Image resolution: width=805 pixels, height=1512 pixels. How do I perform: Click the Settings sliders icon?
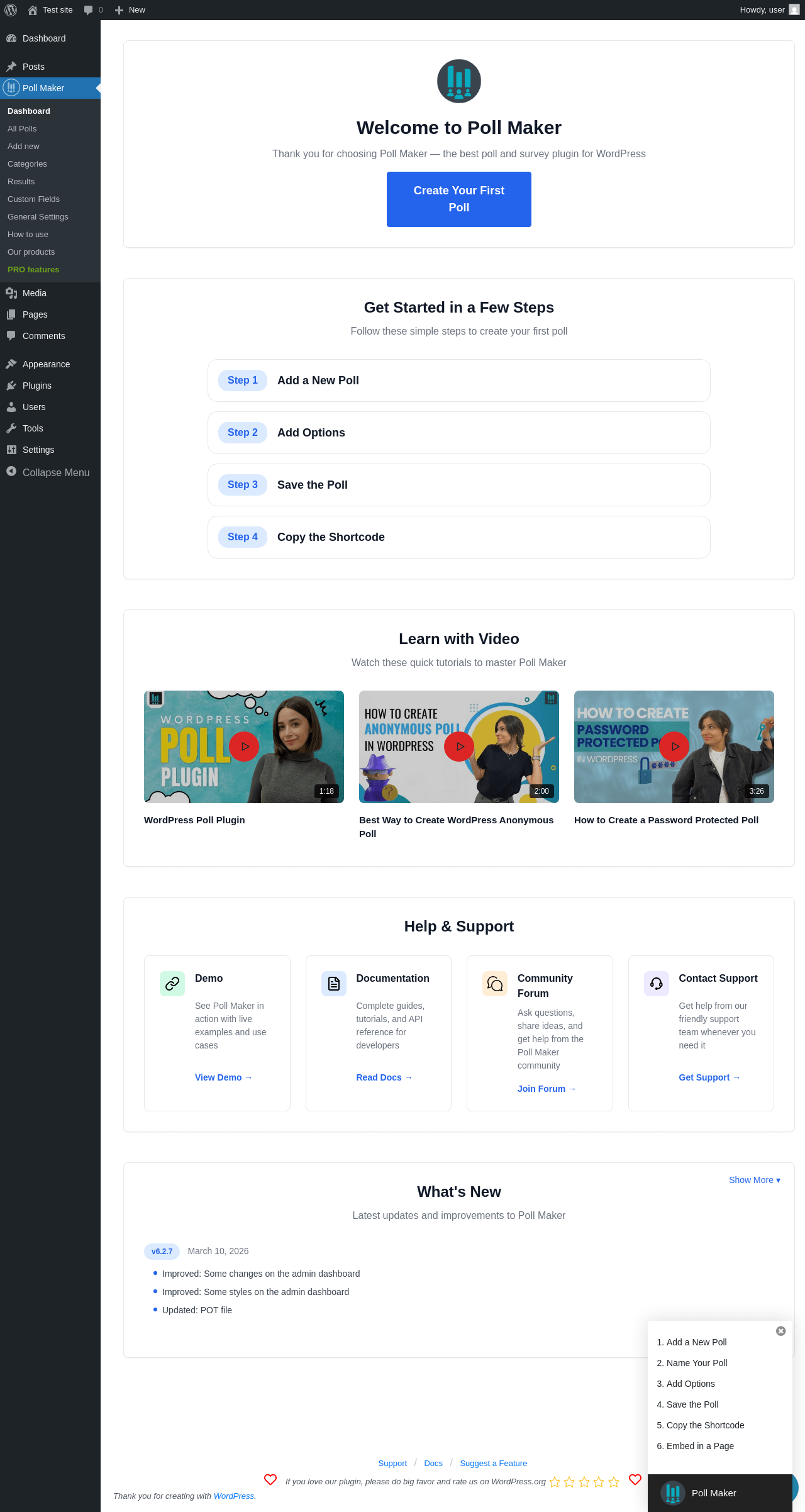point(11,450)
